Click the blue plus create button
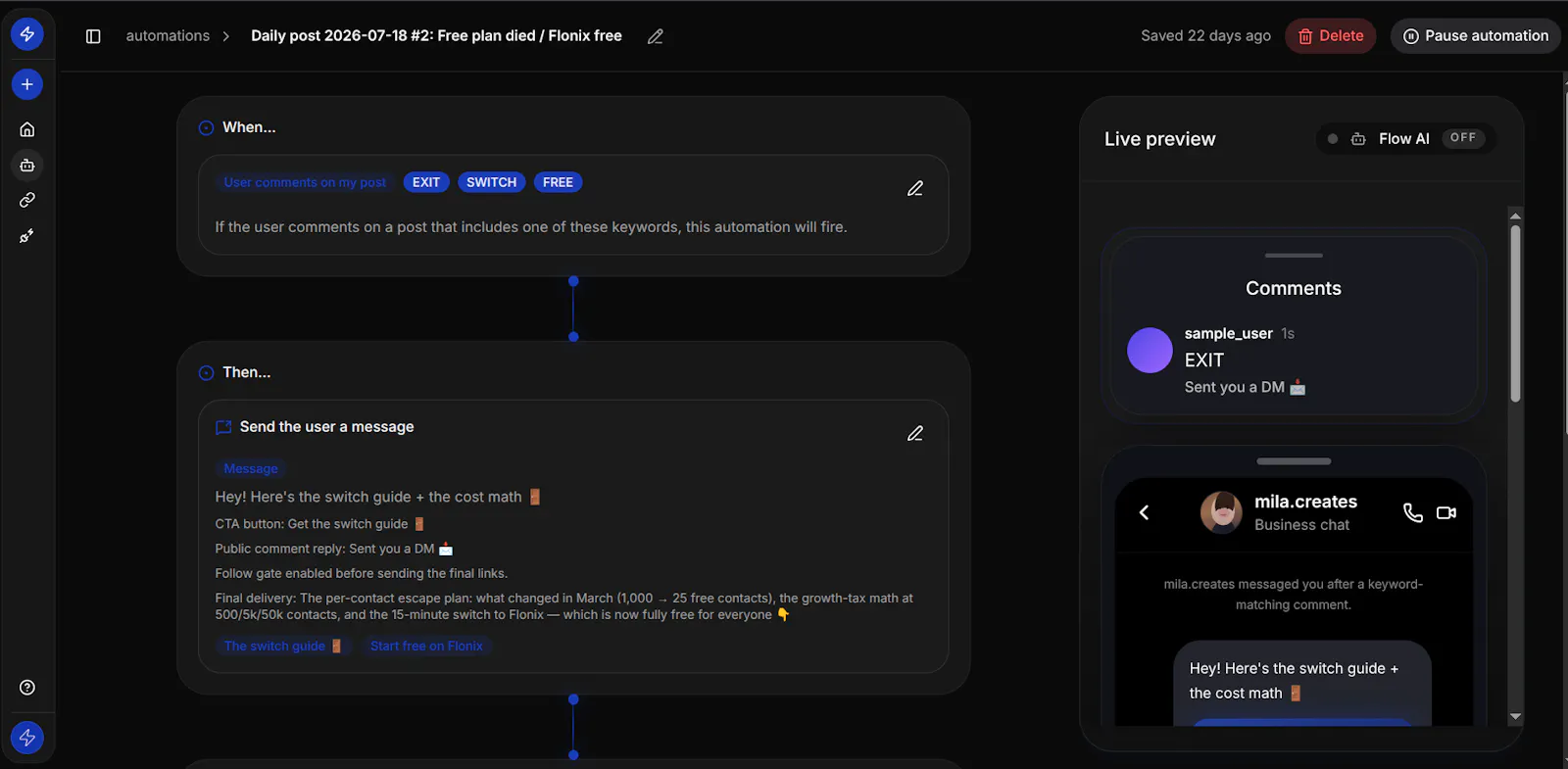The image size is (1568, 769). pyautogui.click(x=27, y=84)
